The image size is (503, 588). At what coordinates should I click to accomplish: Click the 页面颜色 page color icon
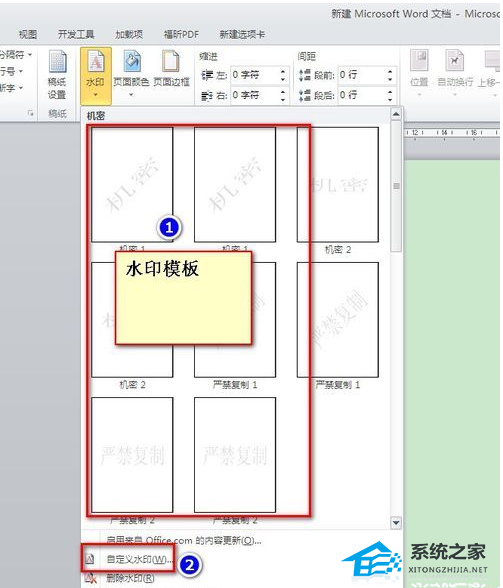click(132, 61)
